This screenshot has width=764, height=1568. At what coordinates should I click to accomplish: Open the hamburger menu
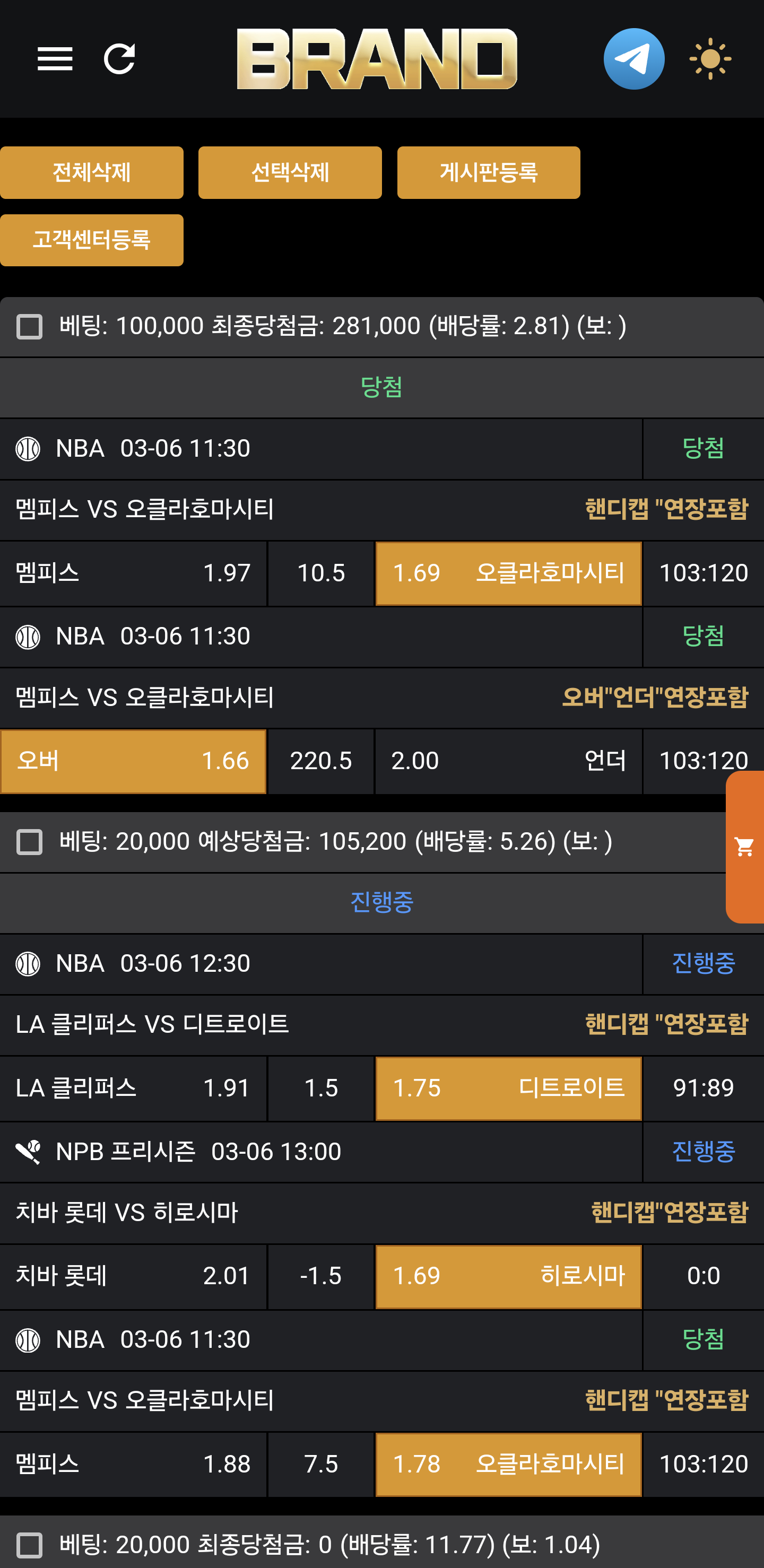(x=55, y=59)
